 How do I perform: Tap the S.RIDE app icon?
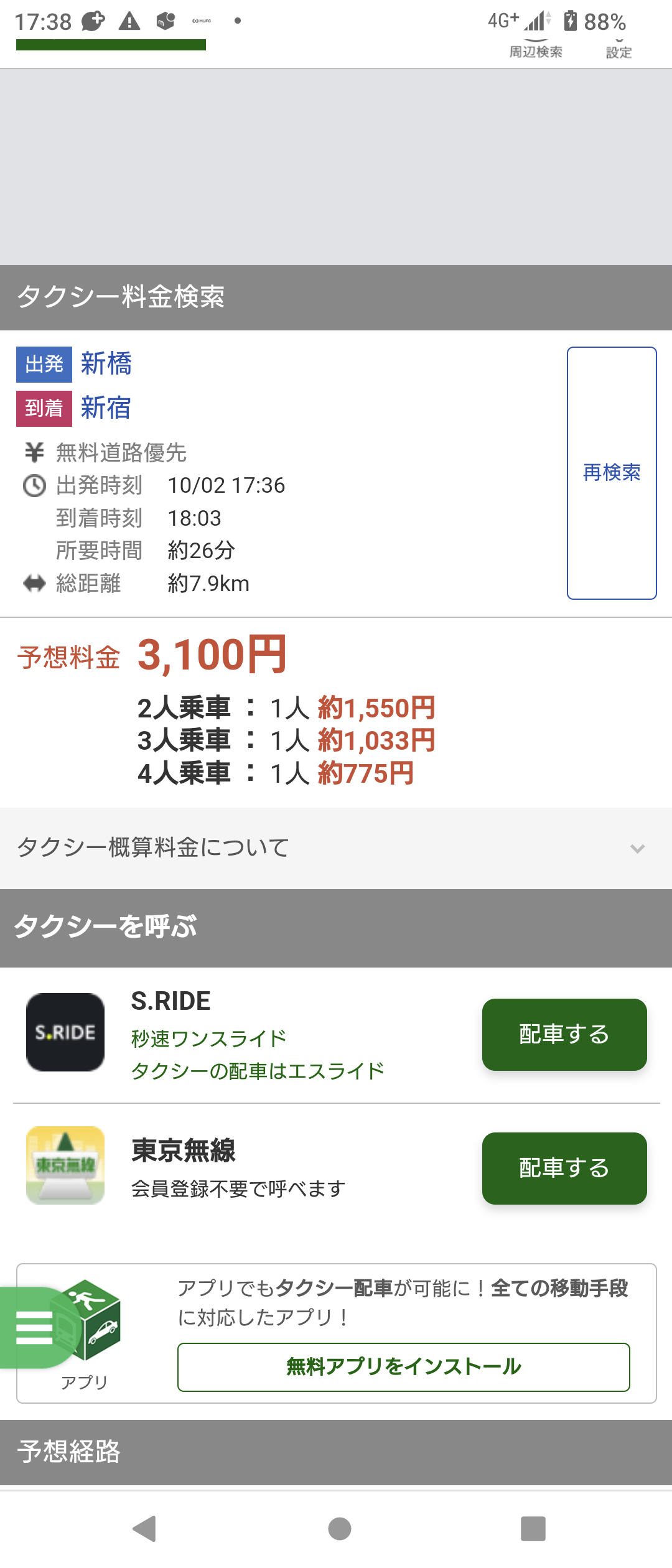tap(65, 1032)
